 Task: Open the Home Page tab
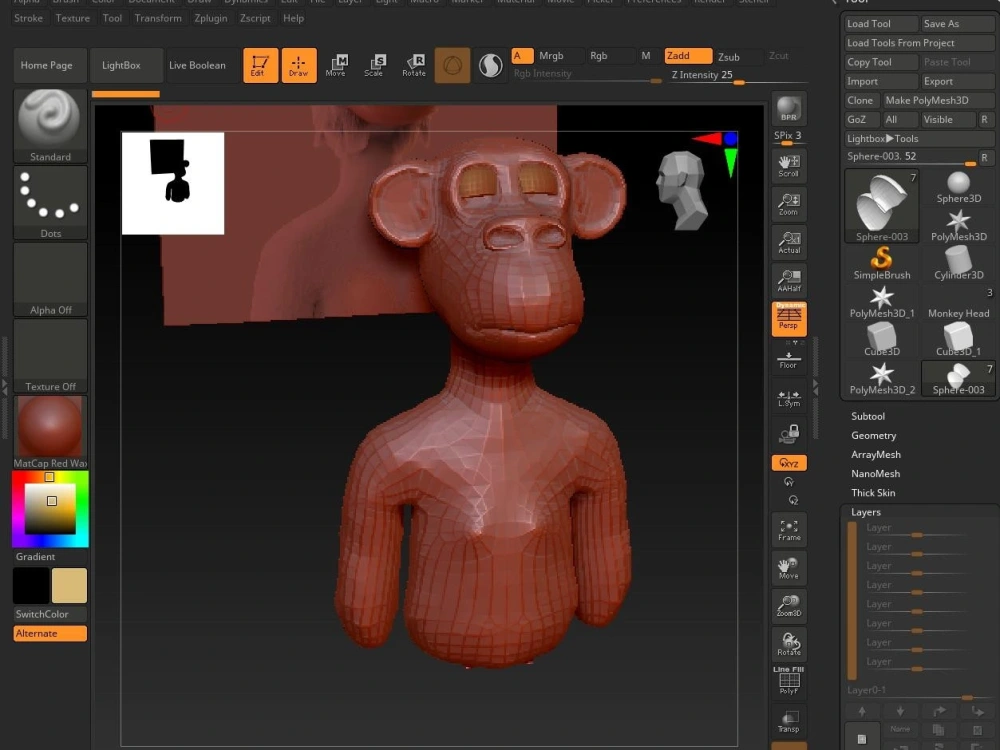click(x=50, y=65)
